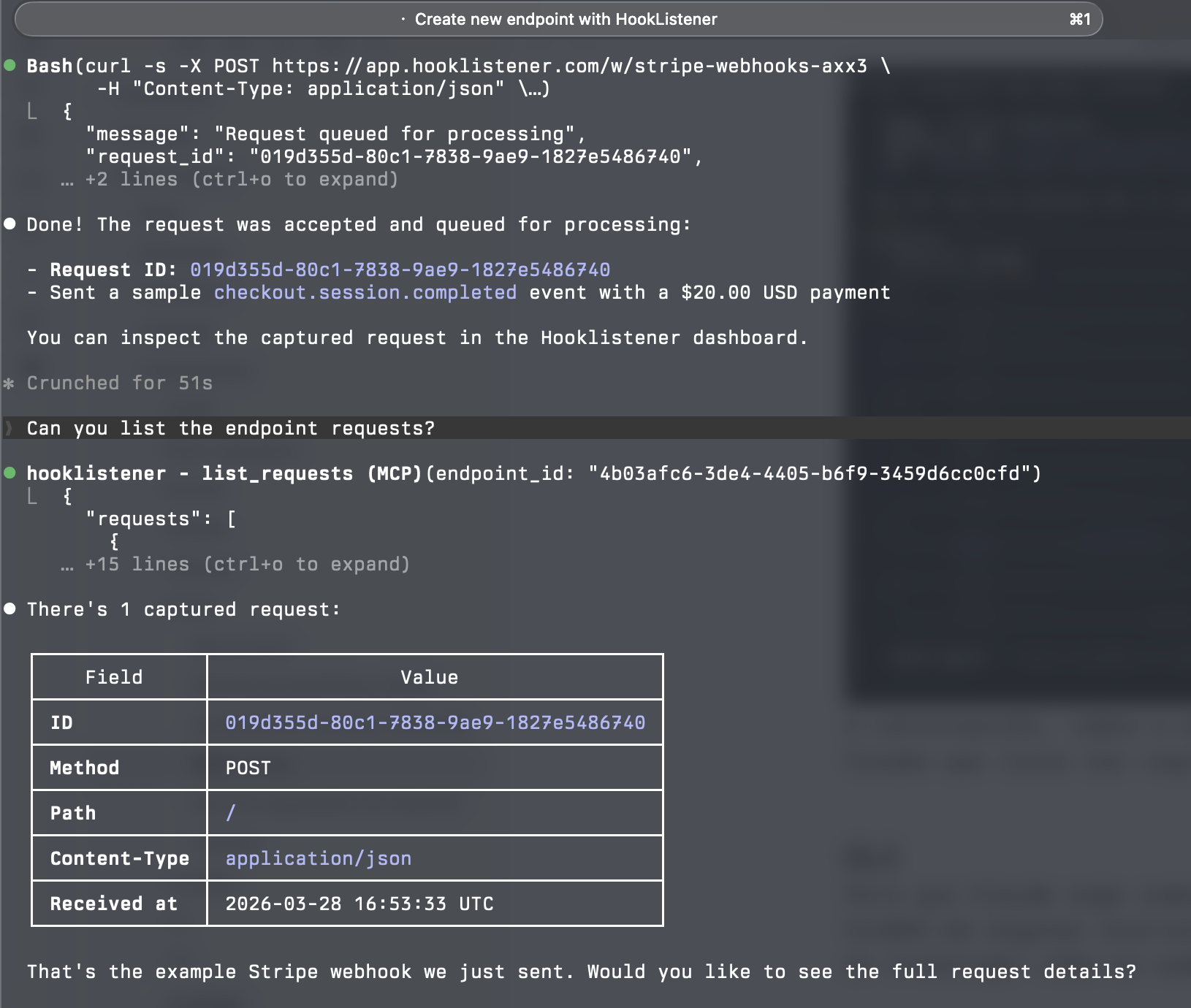Click the Request ID 019d355d link
This screenshot has width=1191, height=1008.
pos(400,270)
